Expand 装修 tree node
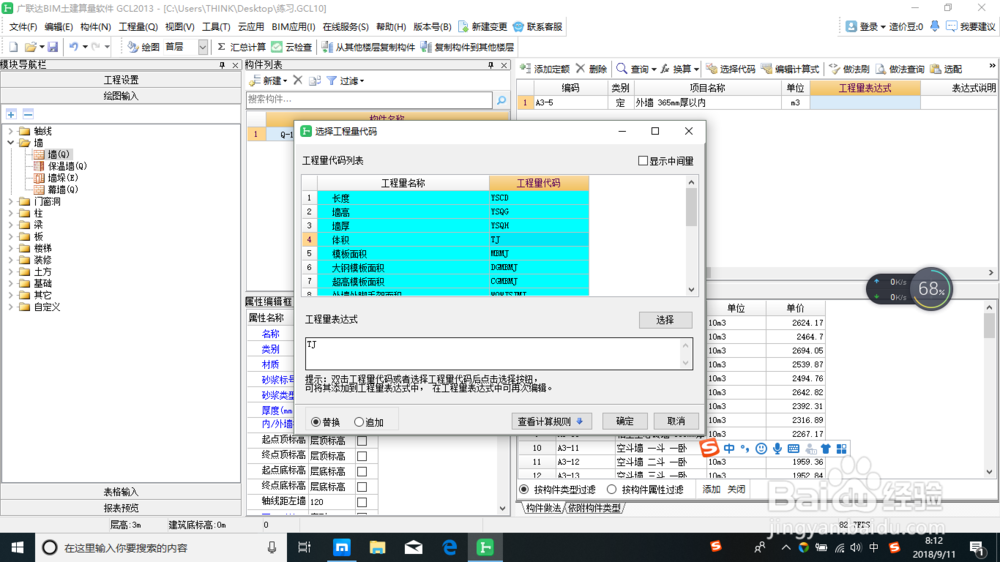 click(10, 260)
